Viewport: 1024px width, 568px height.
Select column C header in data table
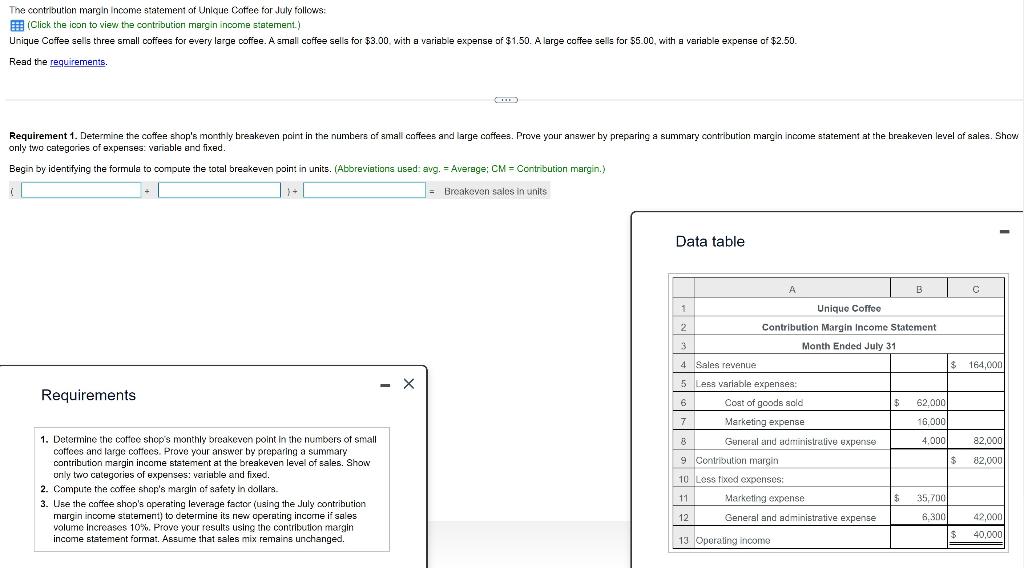(x=976, y=289)
